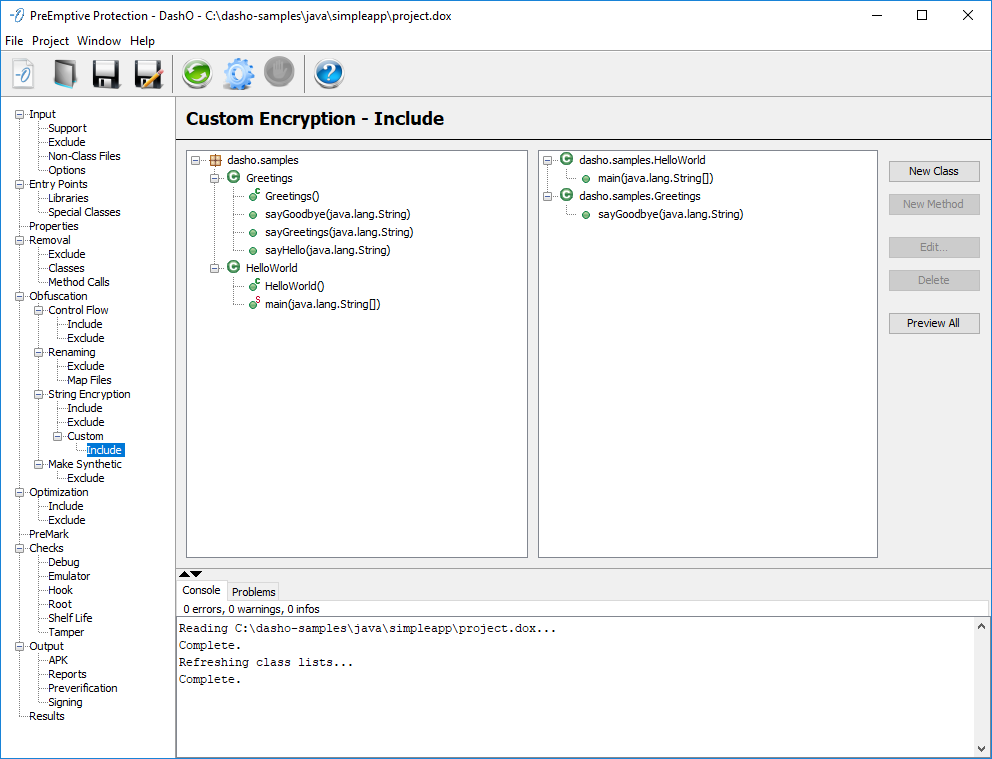
Task: Click the console scrollbar down arrow
Action: (x=981, y=748)
